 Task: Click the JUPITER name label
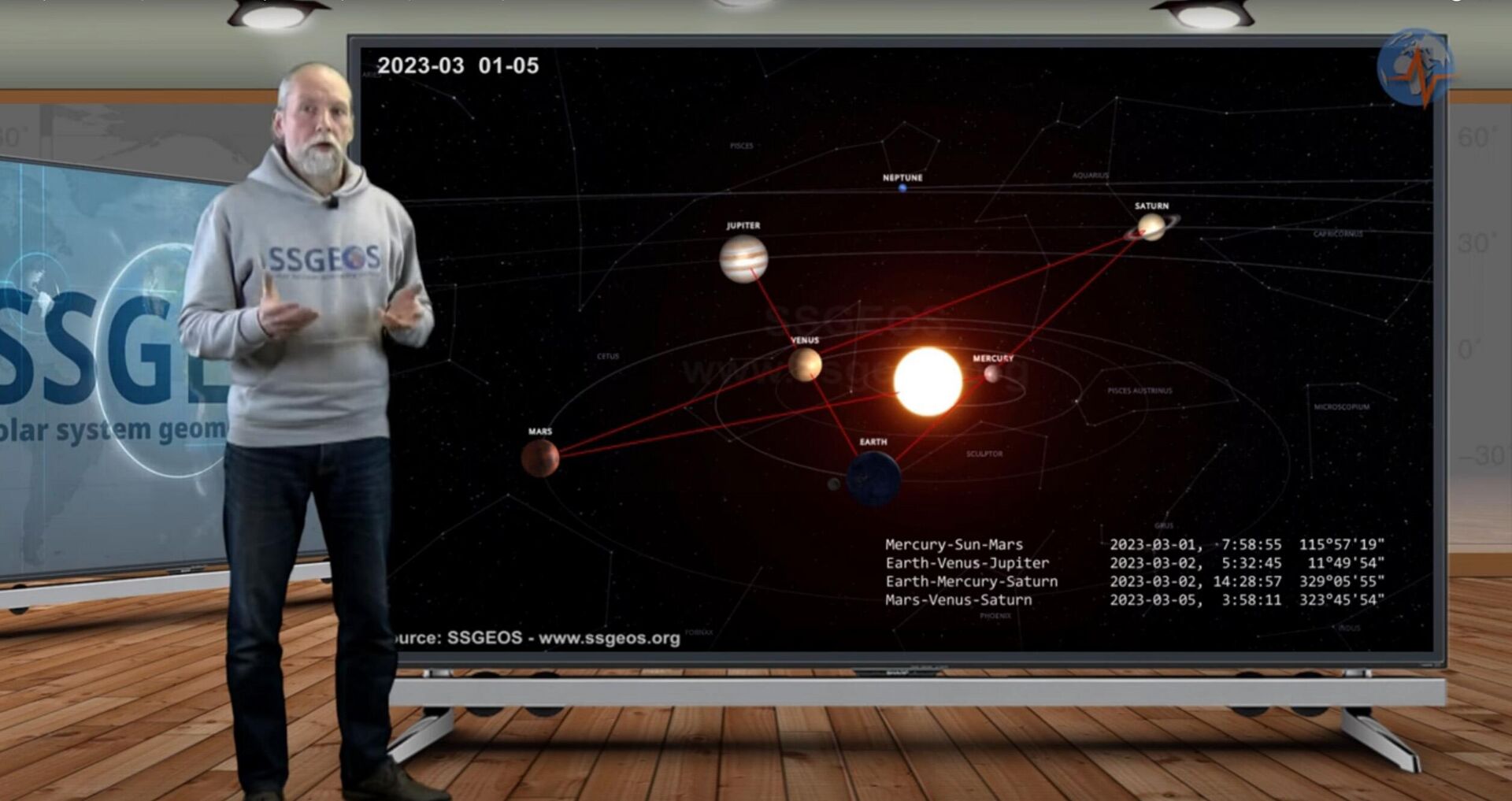(x=743, y=225)
